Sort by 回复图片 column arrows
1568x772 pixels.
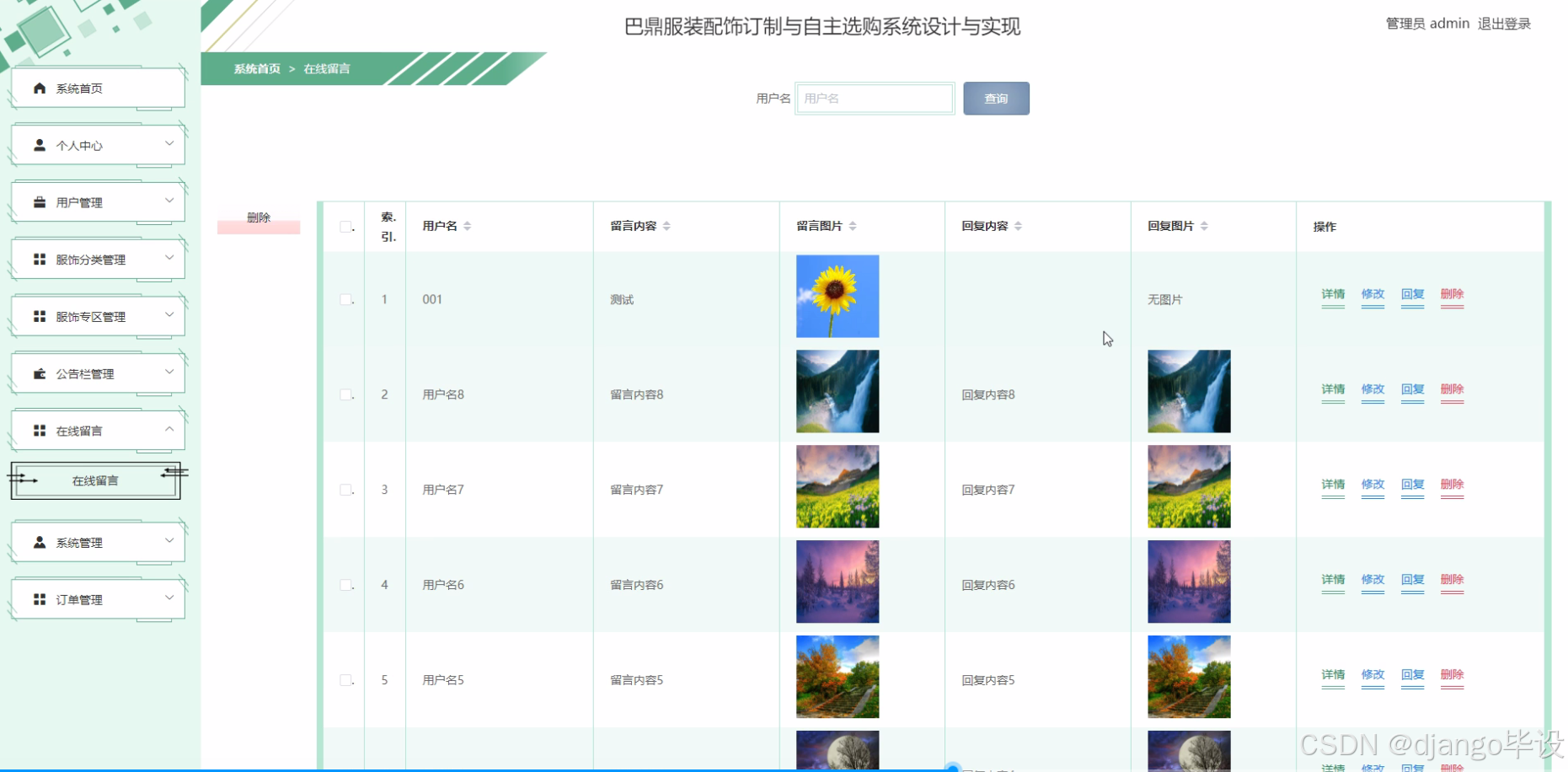[1204, 226]
